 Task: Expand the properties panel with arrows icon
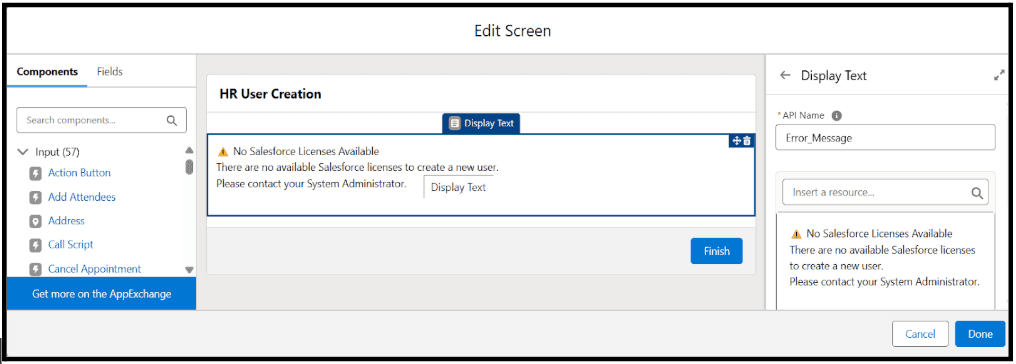pyautogui.click(x=999, y=75)
